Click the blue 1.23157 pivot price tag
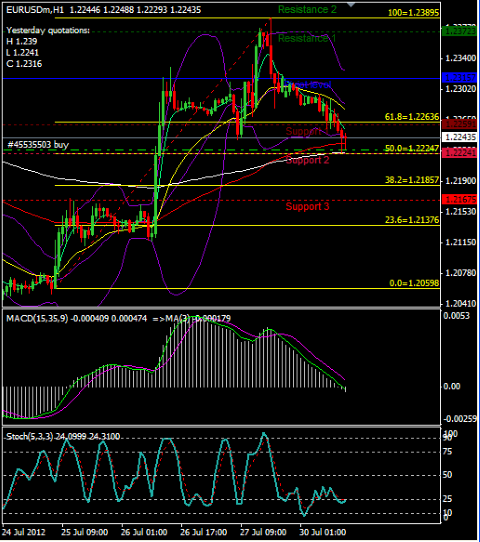480x542 pixels. click(460, 78)
